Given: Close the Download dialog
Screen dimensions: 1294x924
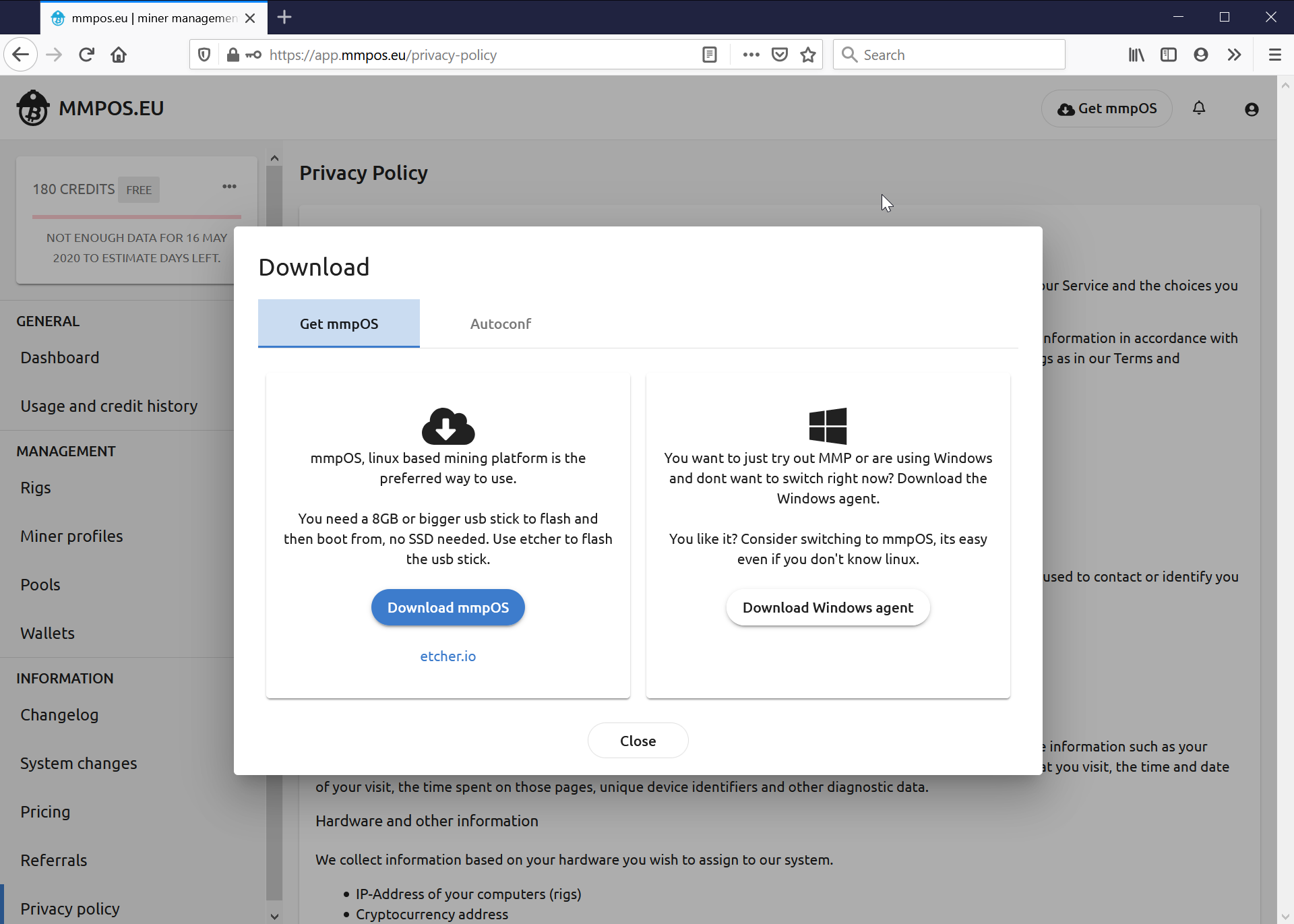Looking at the screenshot, I should (638, 741).
